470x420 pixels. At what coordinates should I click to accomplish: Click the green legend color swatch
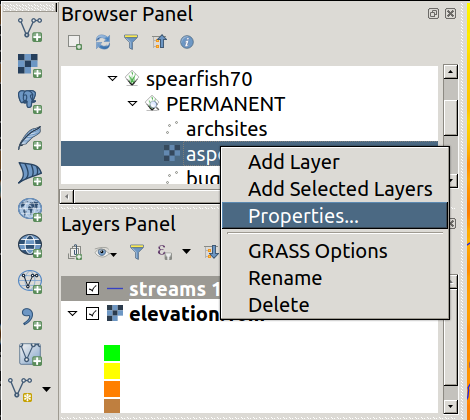click(112, 353)
